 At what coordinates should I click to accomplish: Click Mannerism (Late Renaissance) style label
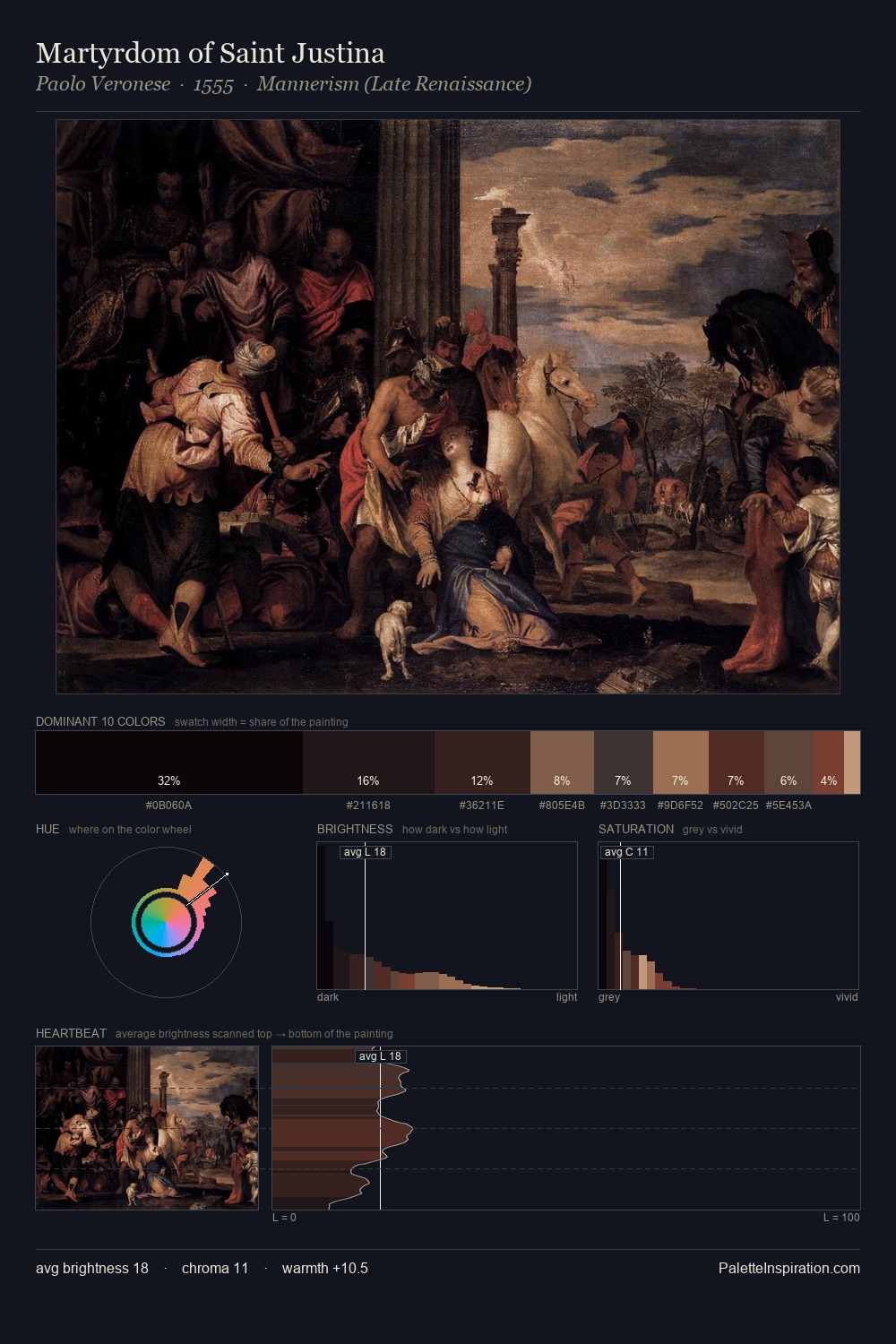coord(394,84)
